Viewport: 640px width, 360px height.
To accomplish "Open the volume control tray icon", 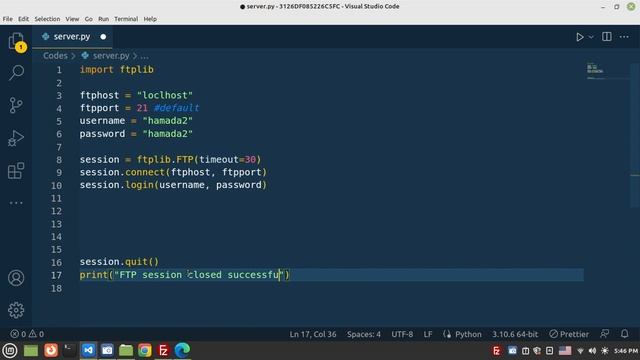I will [592, 351].
